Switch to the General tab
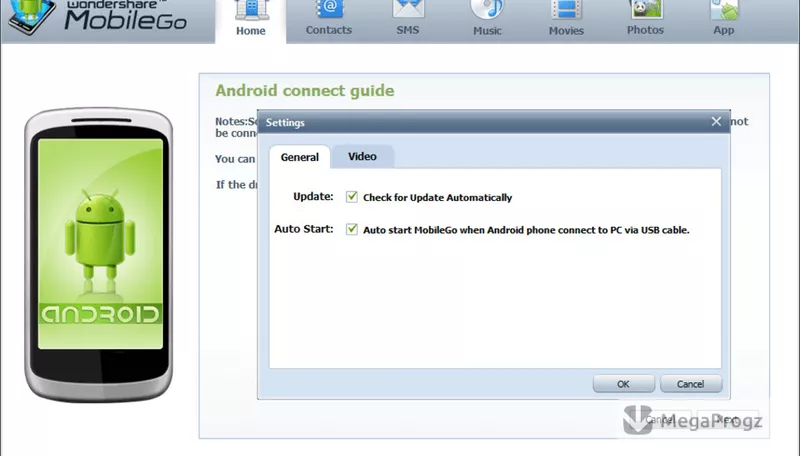 click(299, 157)
